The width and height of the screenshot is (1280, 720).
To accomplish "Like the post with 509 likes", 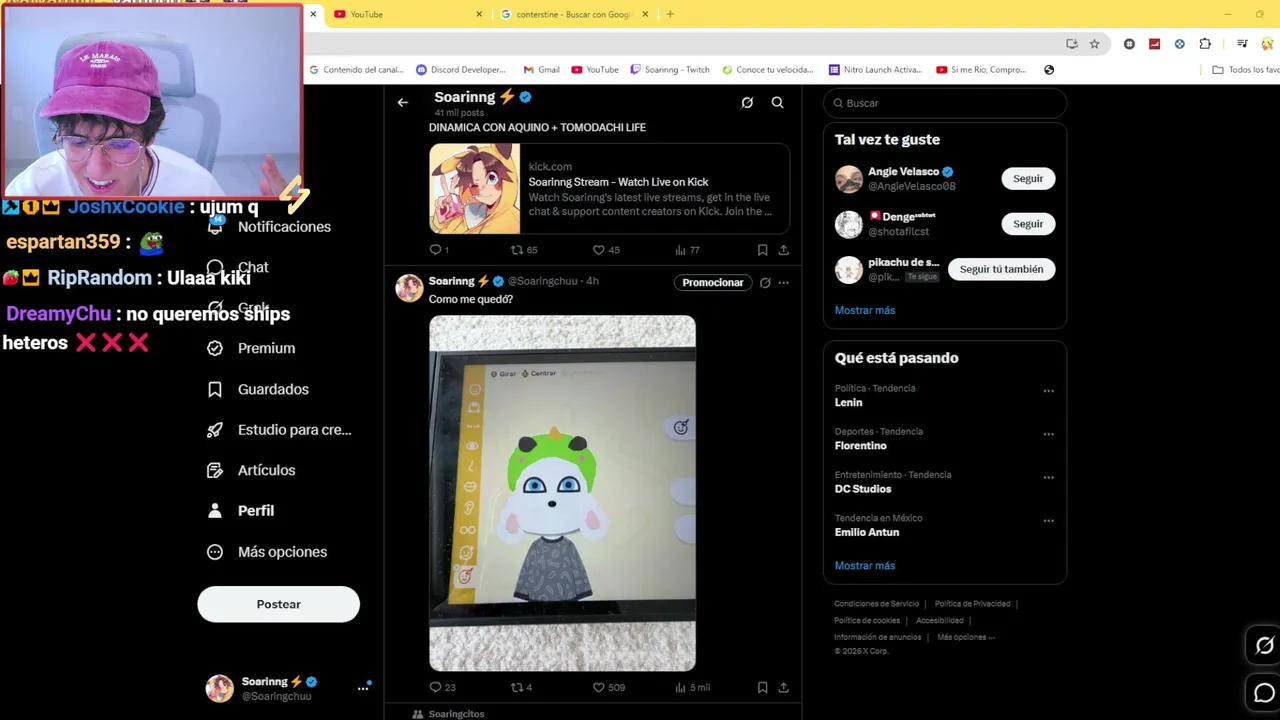I will (x=608, y=687).
